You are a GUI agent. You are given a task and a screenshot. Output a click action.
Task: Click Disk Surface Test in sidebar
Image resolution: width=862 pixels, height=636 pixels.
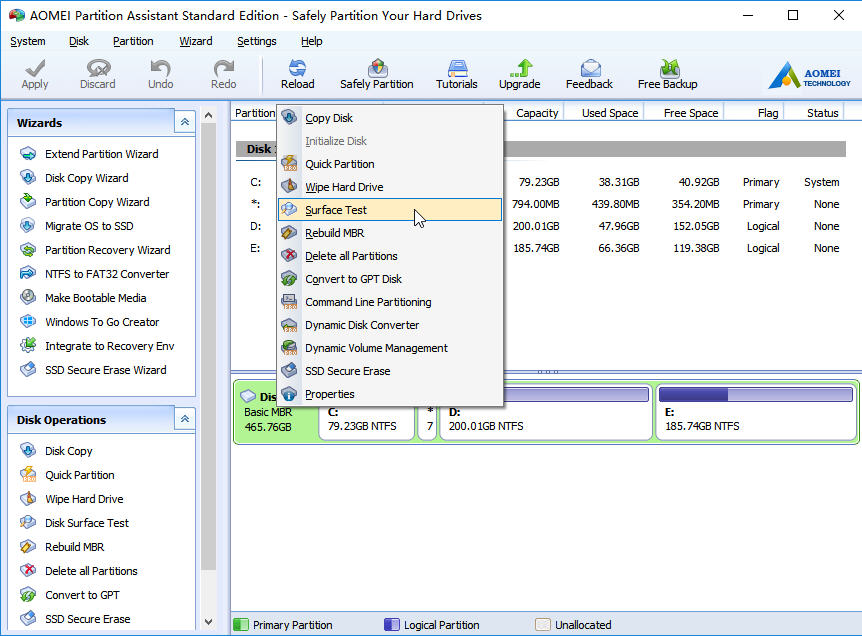tap(87, 523)
